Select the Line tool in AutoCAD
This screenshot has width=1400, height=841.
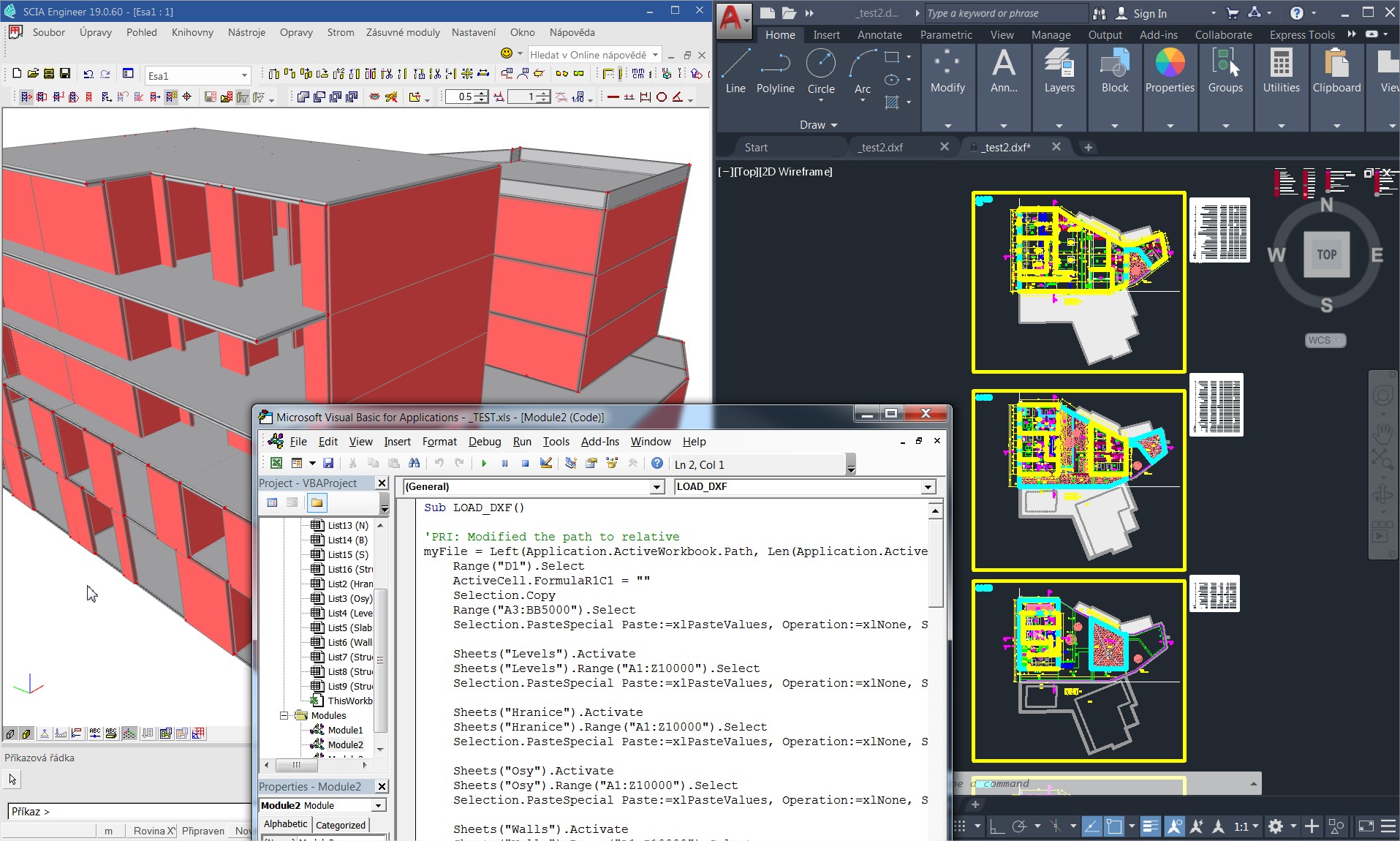(735, 71)
